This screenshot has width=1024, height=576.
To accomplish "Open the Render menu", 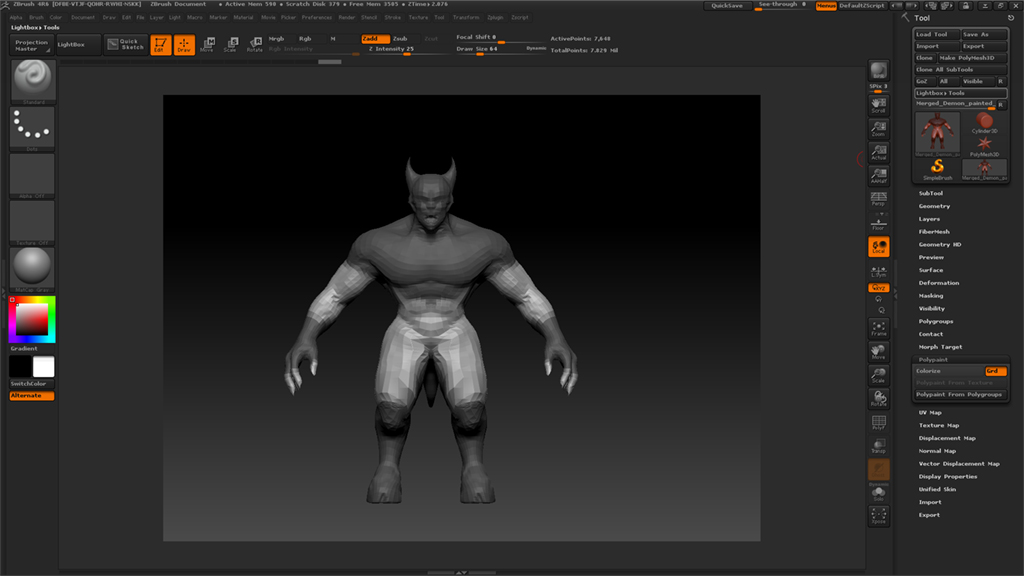I will (x=347, y=17).
